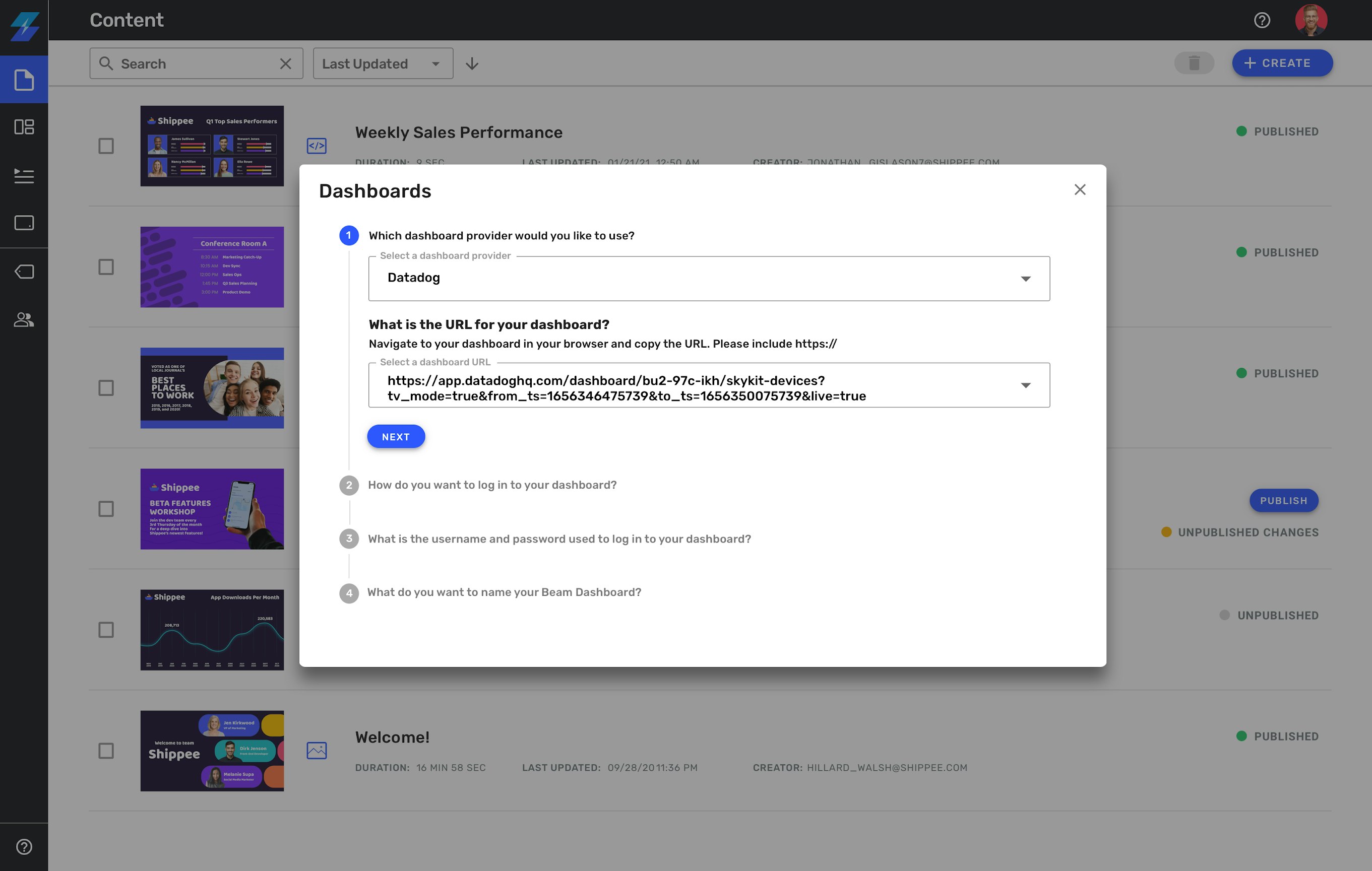Open the Tags section in the sidebar

24,272
